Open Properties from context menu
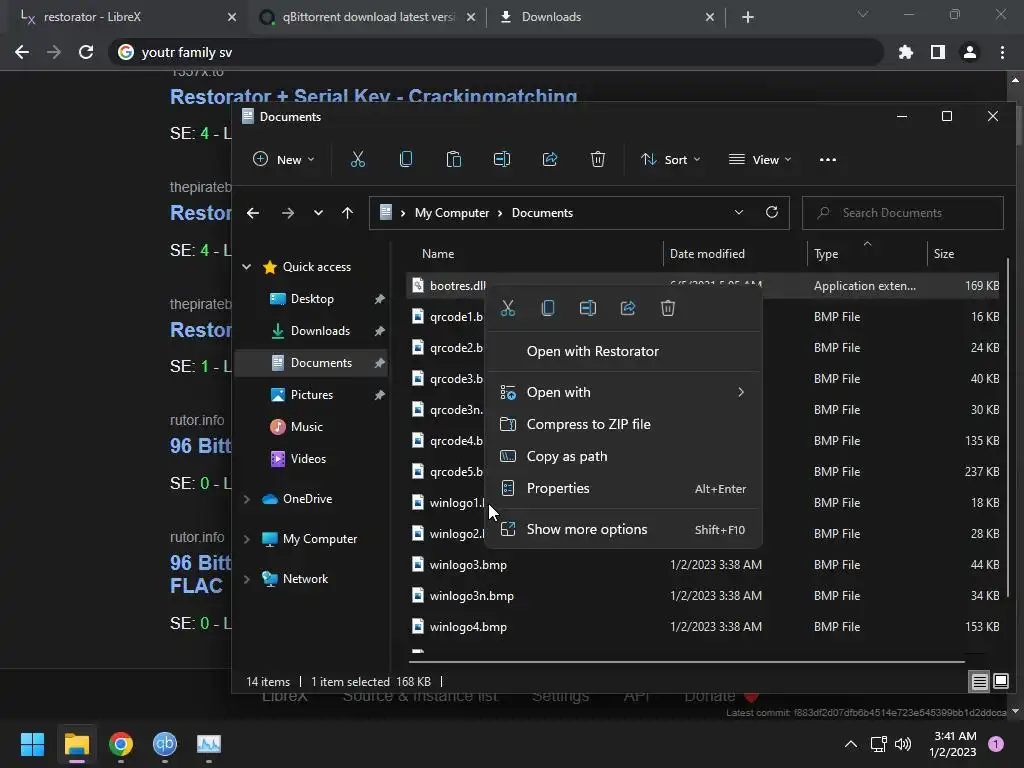The image size is (1024, 768). 624,488
